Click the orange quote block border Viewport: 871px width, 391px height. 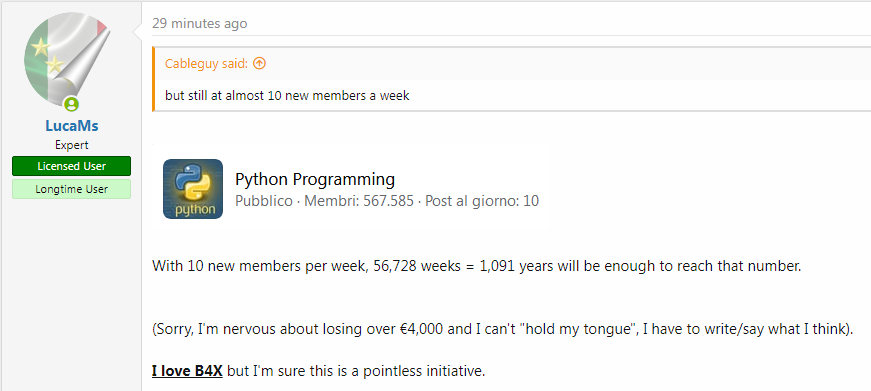pos(153,79)
